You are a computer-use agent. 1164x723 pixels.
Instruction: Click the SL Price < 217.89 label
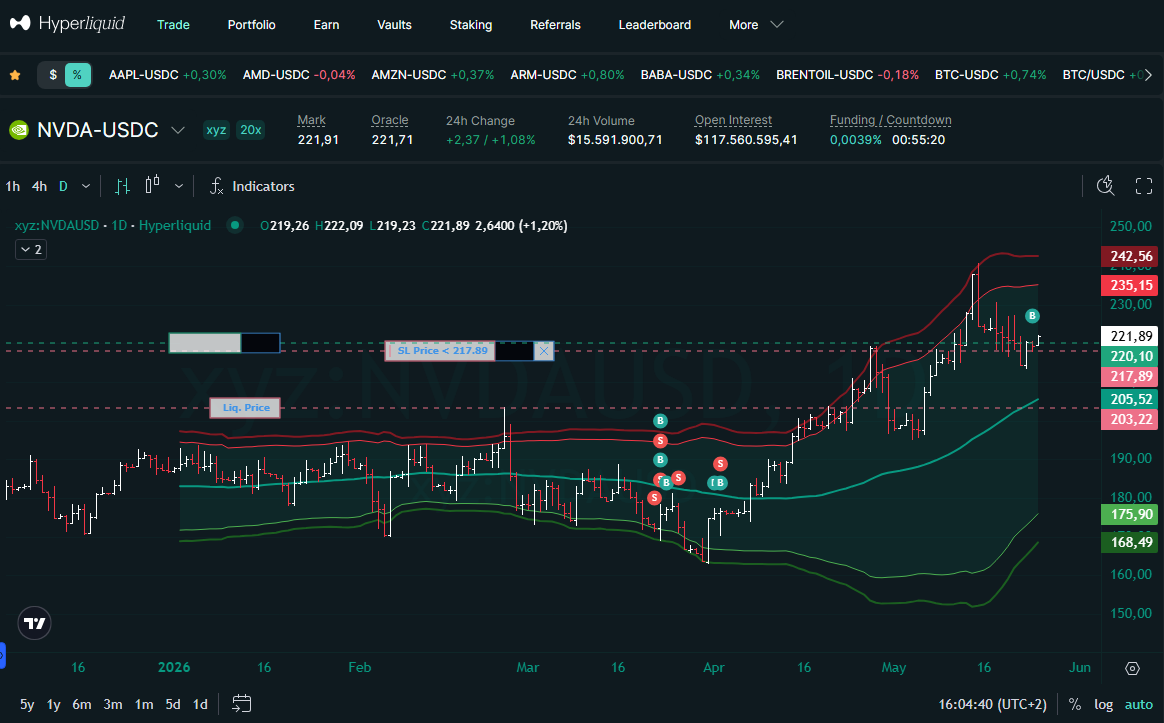tap(440, 351)
